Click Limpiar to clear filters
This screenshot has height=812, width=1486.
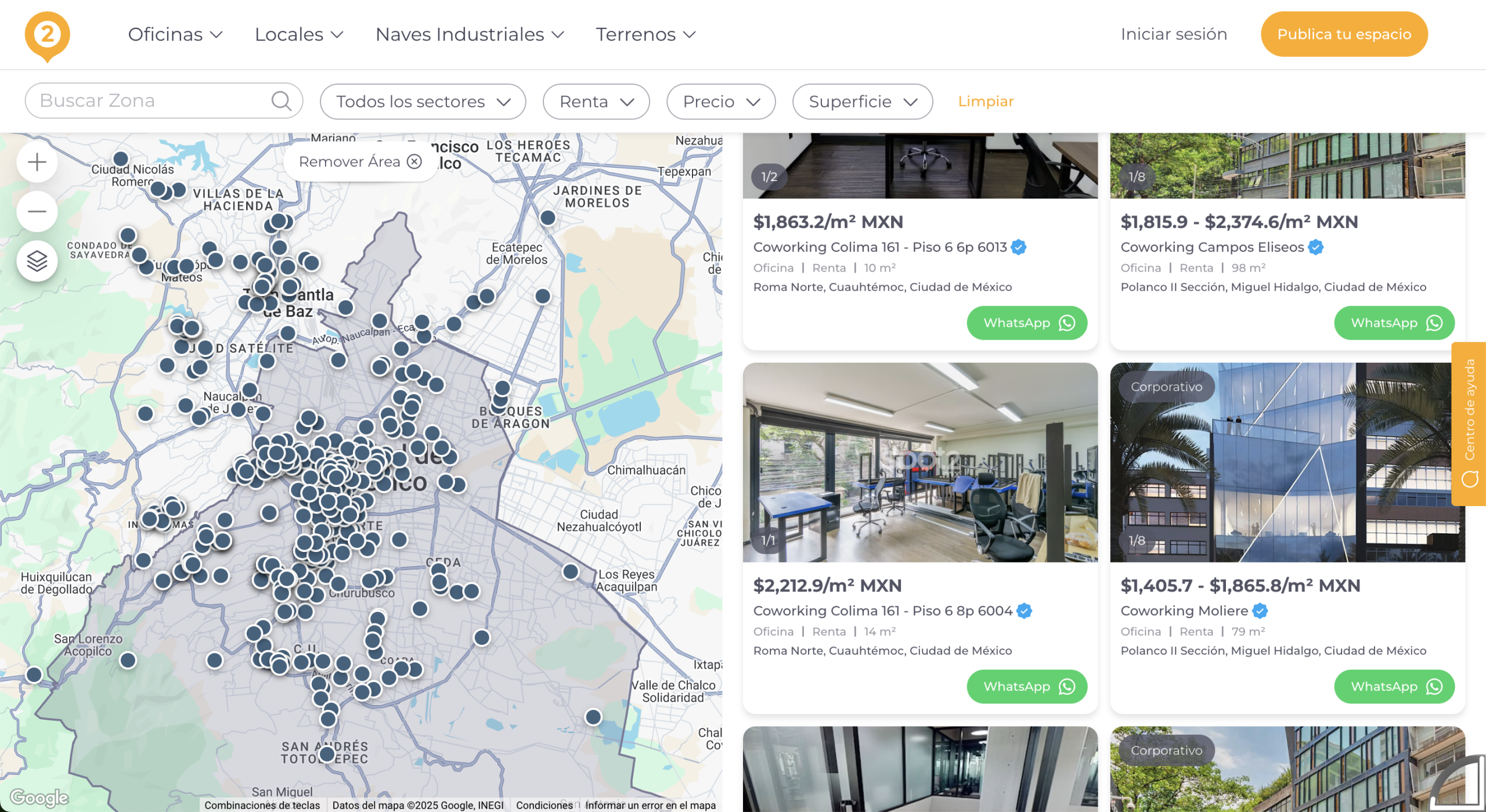coord(986,102)
